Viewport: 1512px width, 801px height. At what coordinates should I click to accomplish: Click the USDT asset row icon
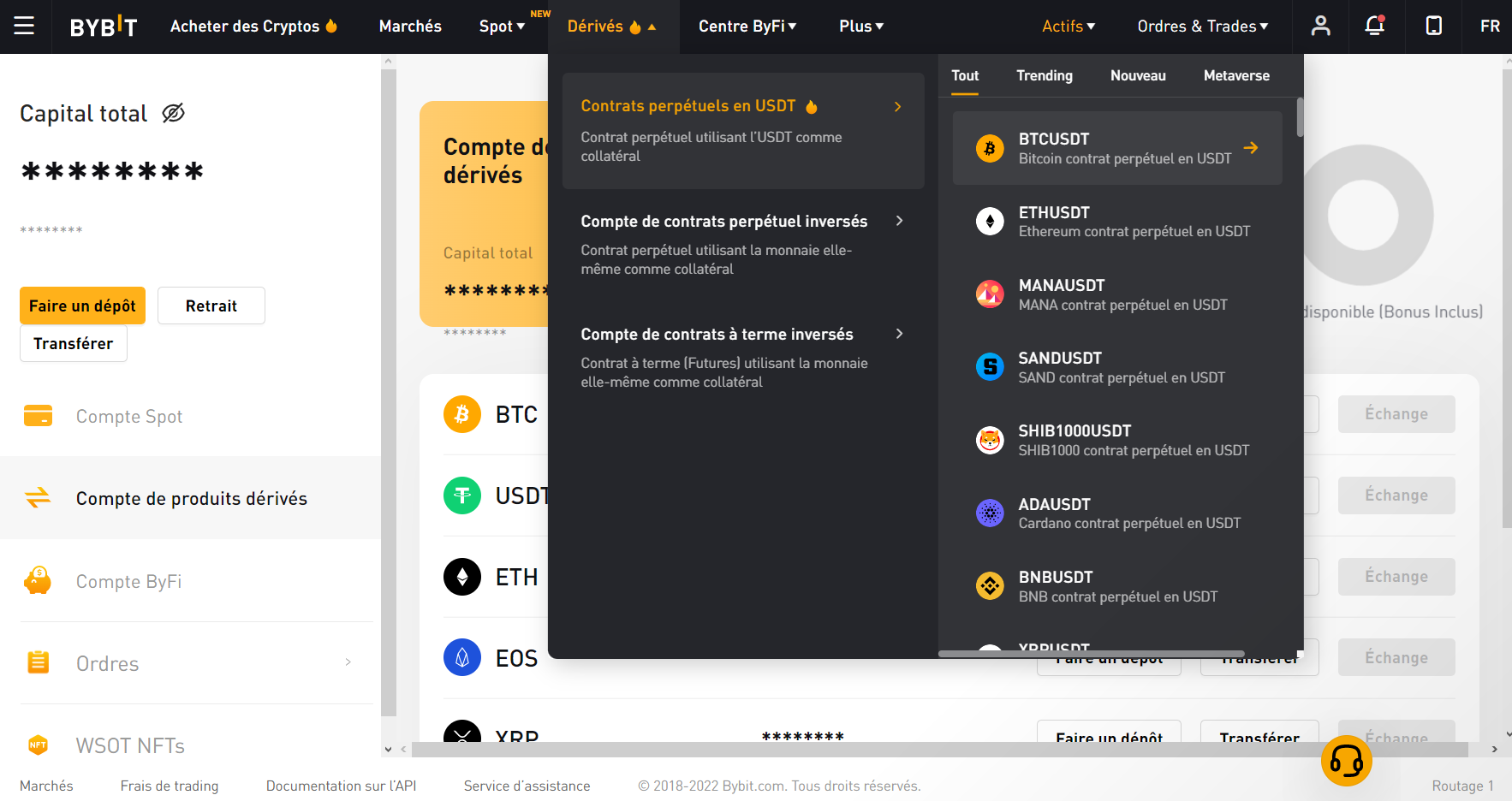462,495
